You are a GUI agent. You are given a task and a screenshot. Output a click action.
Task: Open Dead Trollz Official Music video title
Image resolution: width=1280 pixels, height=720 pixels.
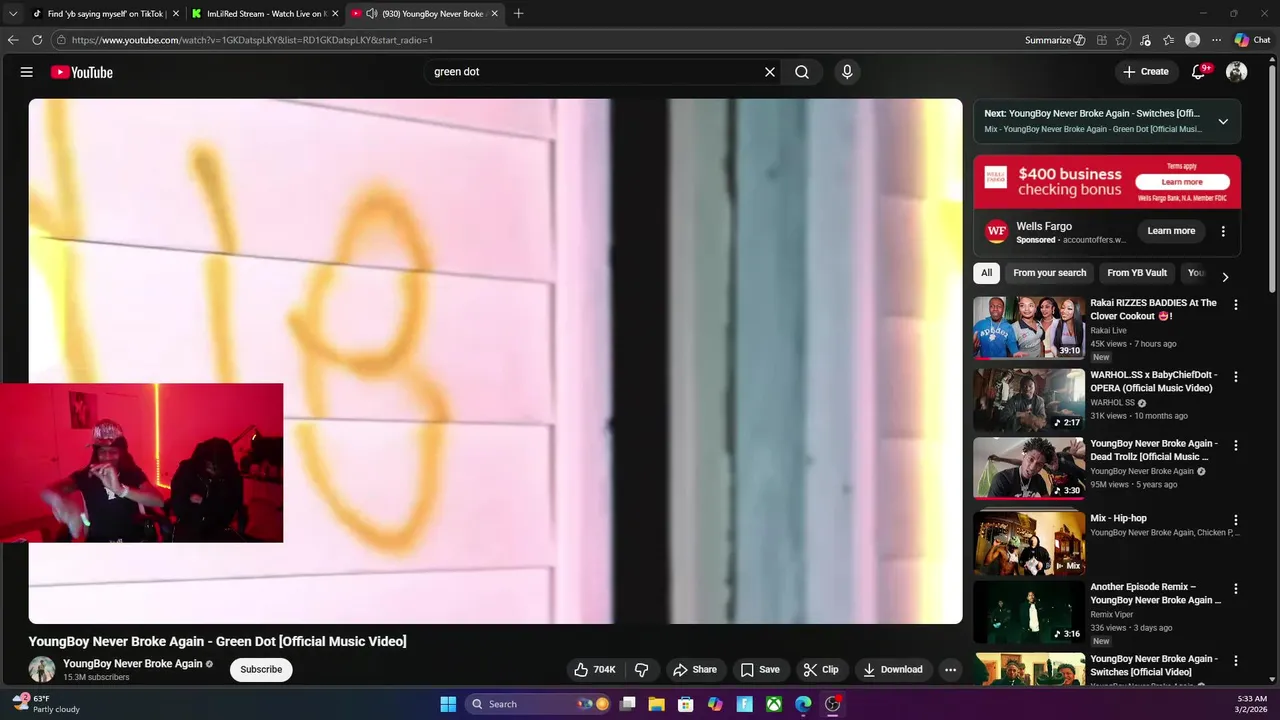tap(1154, 450)
